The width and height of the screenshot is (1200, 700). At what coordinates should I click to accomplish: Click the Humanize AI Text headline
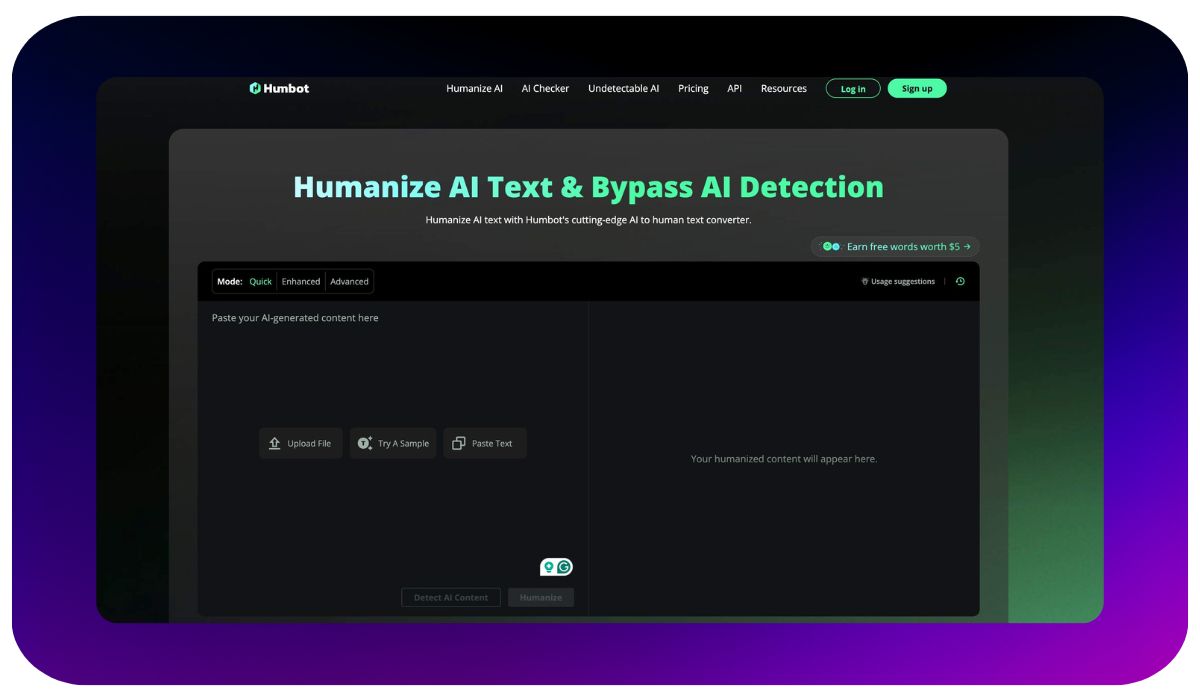pyautogui.click(x=588, y=187)
